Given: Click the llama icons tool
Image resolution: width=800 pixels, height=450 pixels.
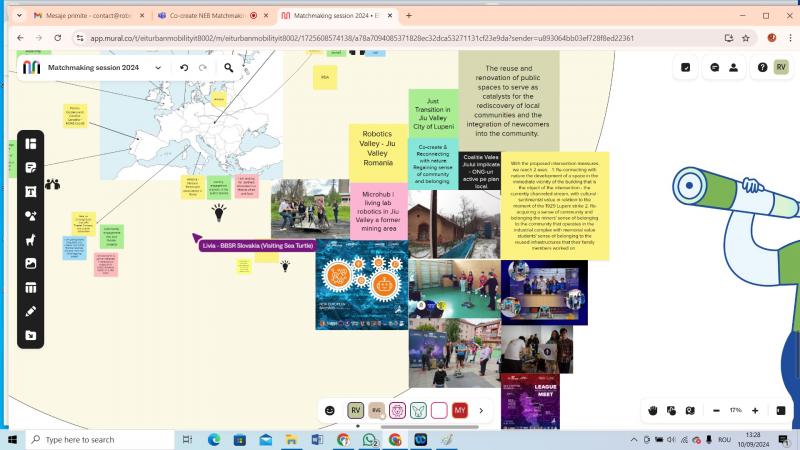Looking at the screenshot, I should point(31,239).
